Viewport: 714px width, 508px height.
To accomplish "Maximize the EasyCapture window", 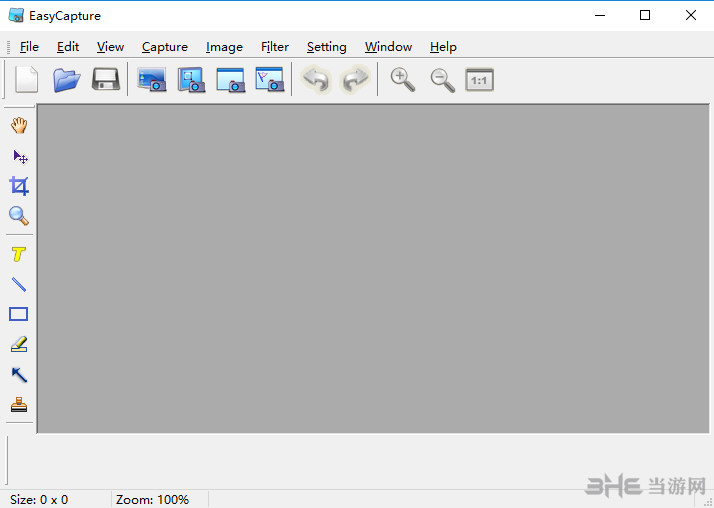I will [x=645, y=15].
